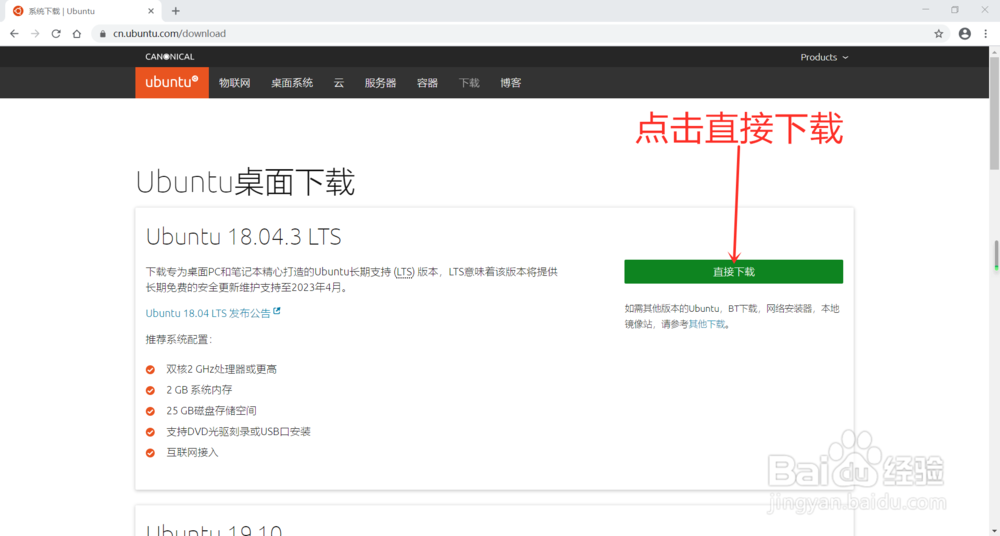The height and width of the screenshot is (536, 1000).
Task: Open the 其他下载 link
Action: coord(707,324)
